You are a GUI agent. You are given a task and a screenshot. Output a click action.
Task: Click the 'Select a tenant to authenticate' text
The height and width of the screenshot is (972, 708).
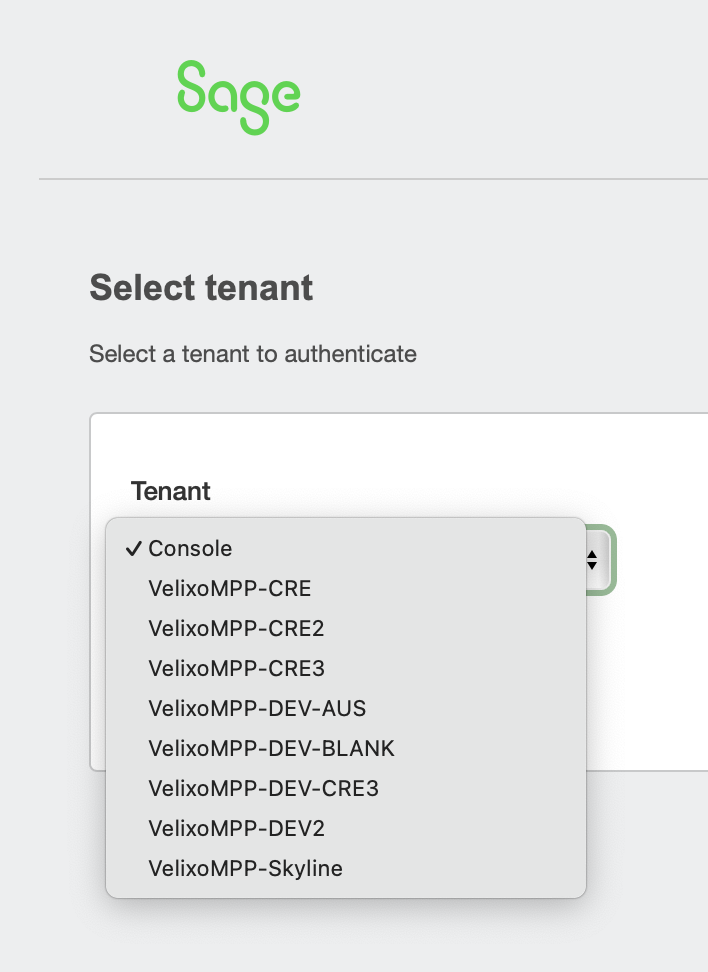click(253, 354)
